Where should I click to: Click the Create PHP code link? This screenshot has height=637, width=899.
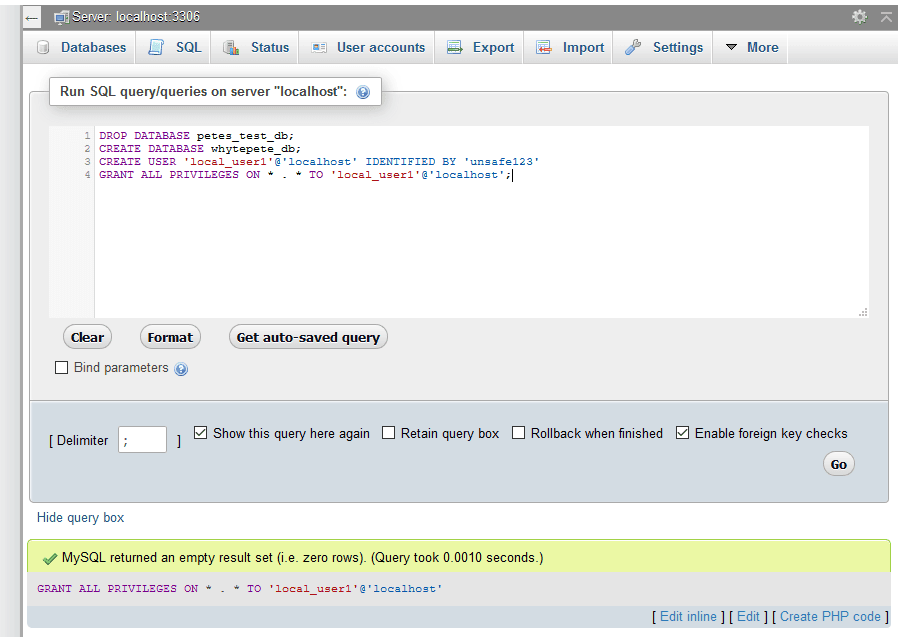(x=830, y=616)
